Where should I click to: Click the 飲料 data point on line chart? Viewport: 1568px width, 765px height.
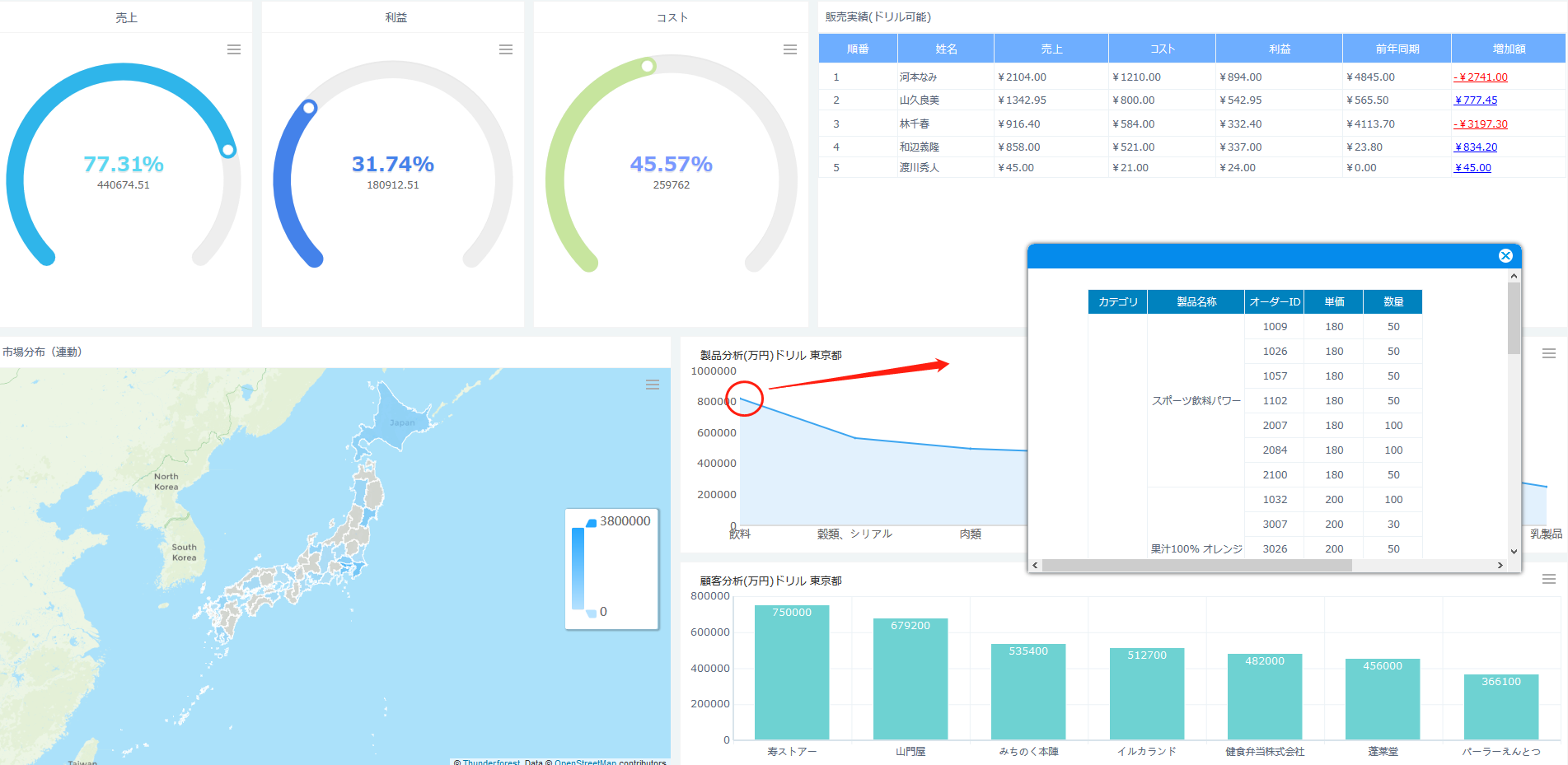click(x=740, y=399)
